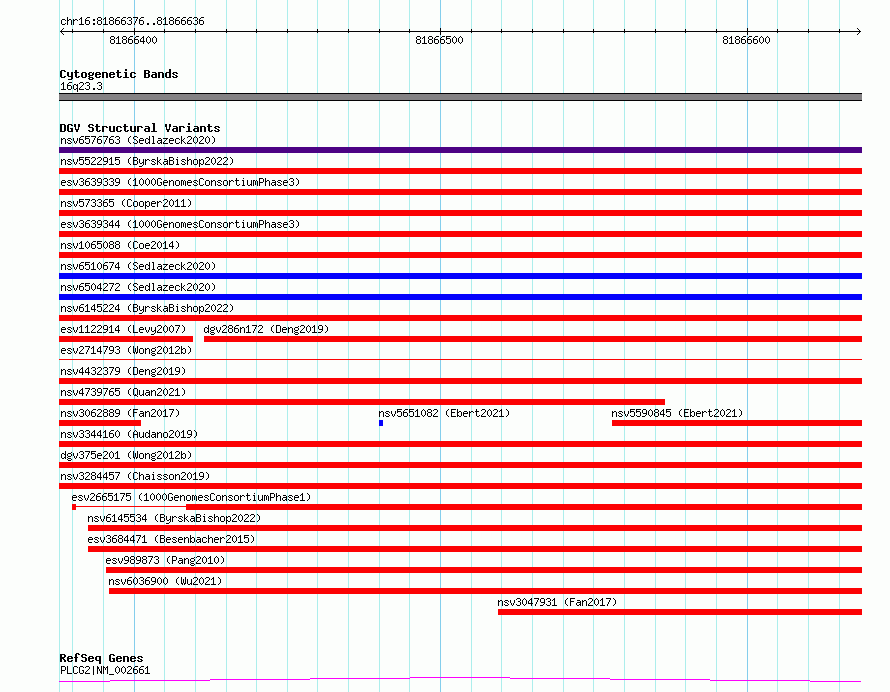Open nsv6510674 (Sedlazeck2020) label
This screenshot has height=692, width=890.
click(x=138, y=266)
